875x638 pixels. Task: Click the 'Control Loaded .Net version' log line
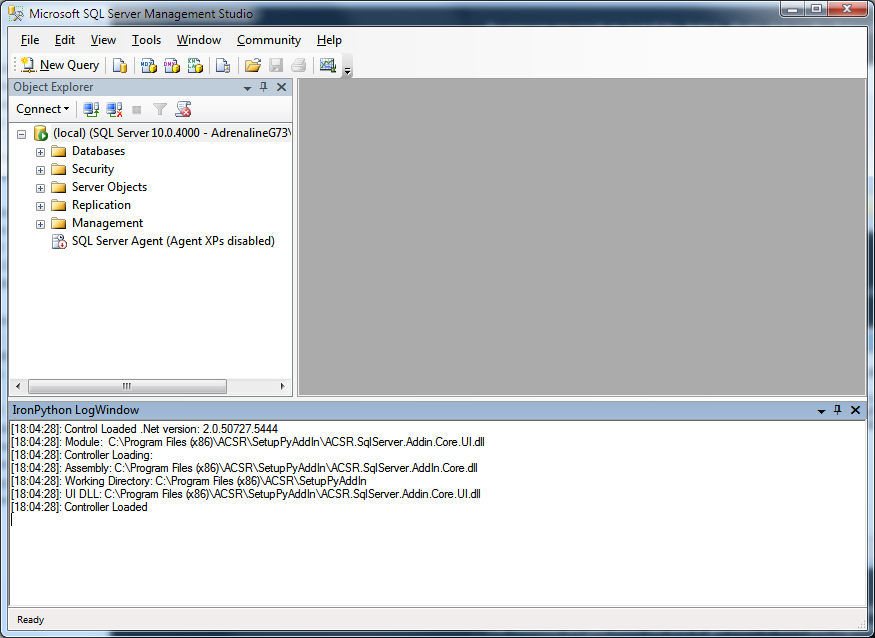[x=145, y=429]
